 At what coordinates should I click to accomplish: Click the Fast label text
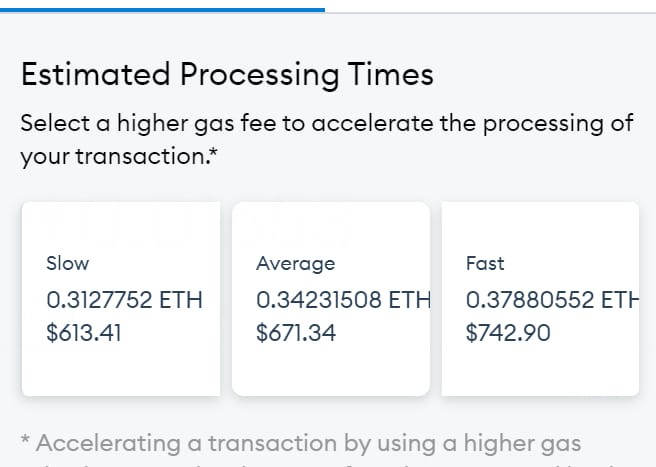click(x=485, y=264)
